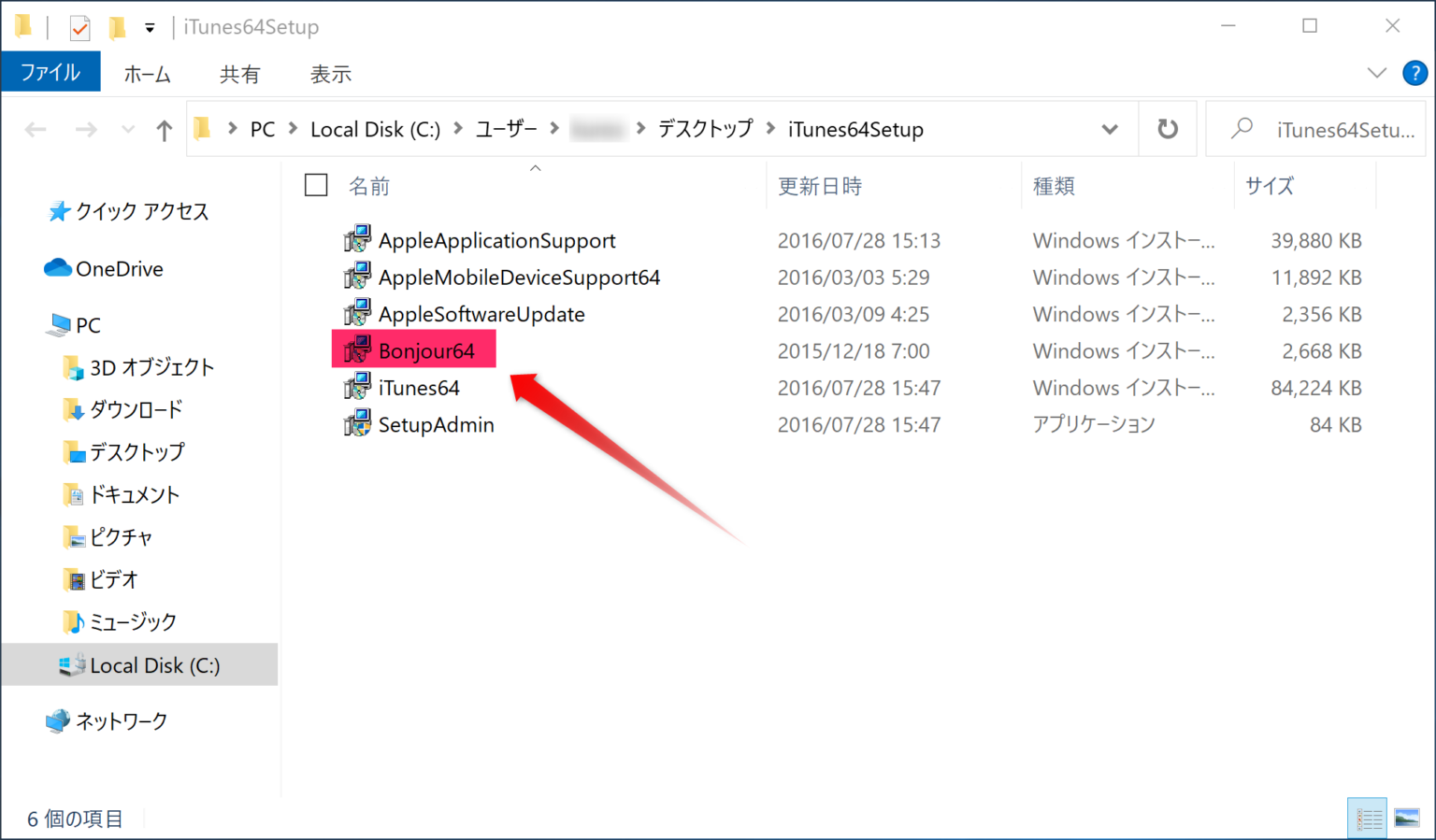This screenshot has height=840, width=1436.
Task: Click the new folder icon in title bar
Action: tap(117, 27)
